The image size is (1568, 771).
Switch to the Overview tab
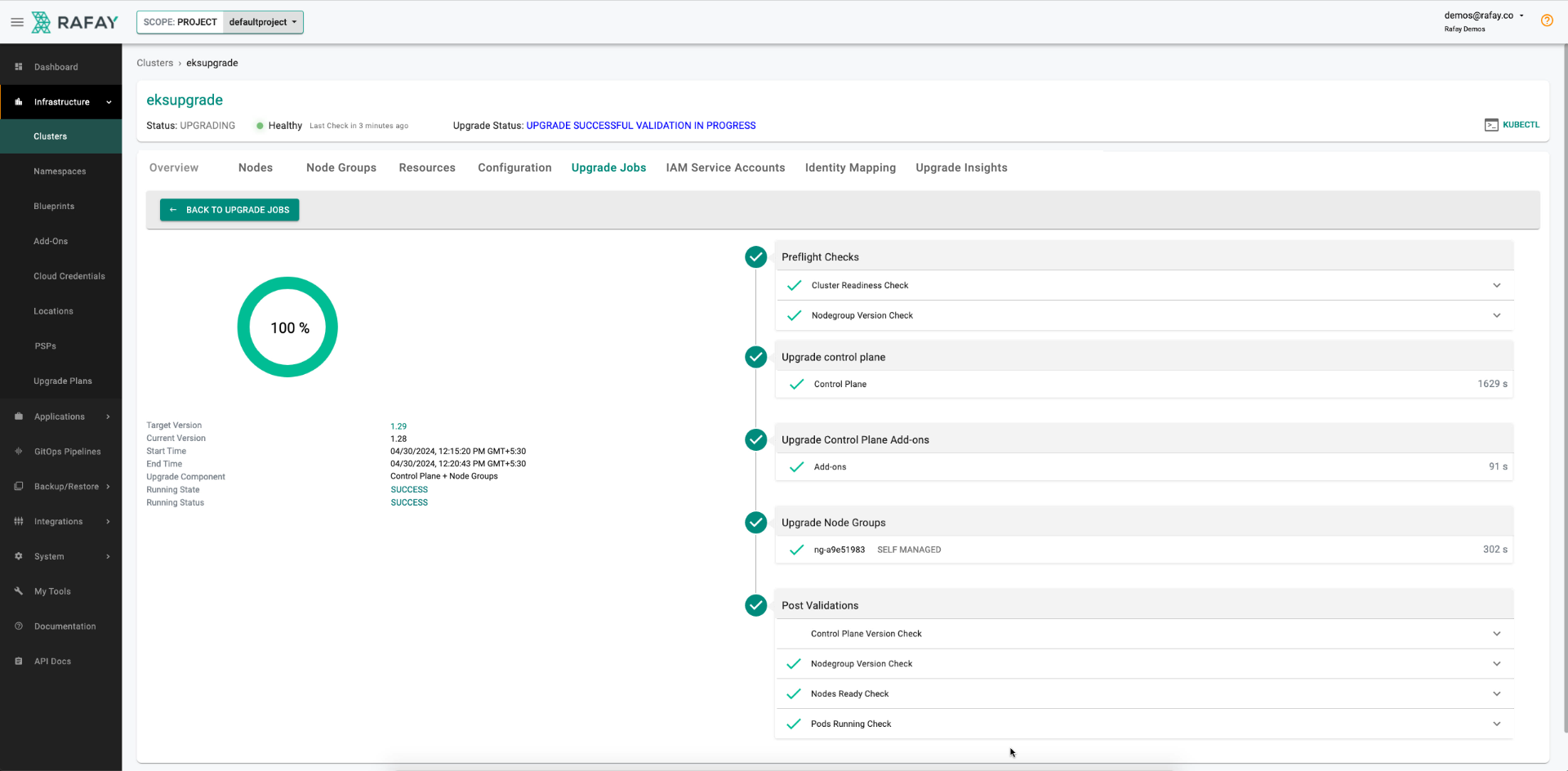[x=174, y=167]
